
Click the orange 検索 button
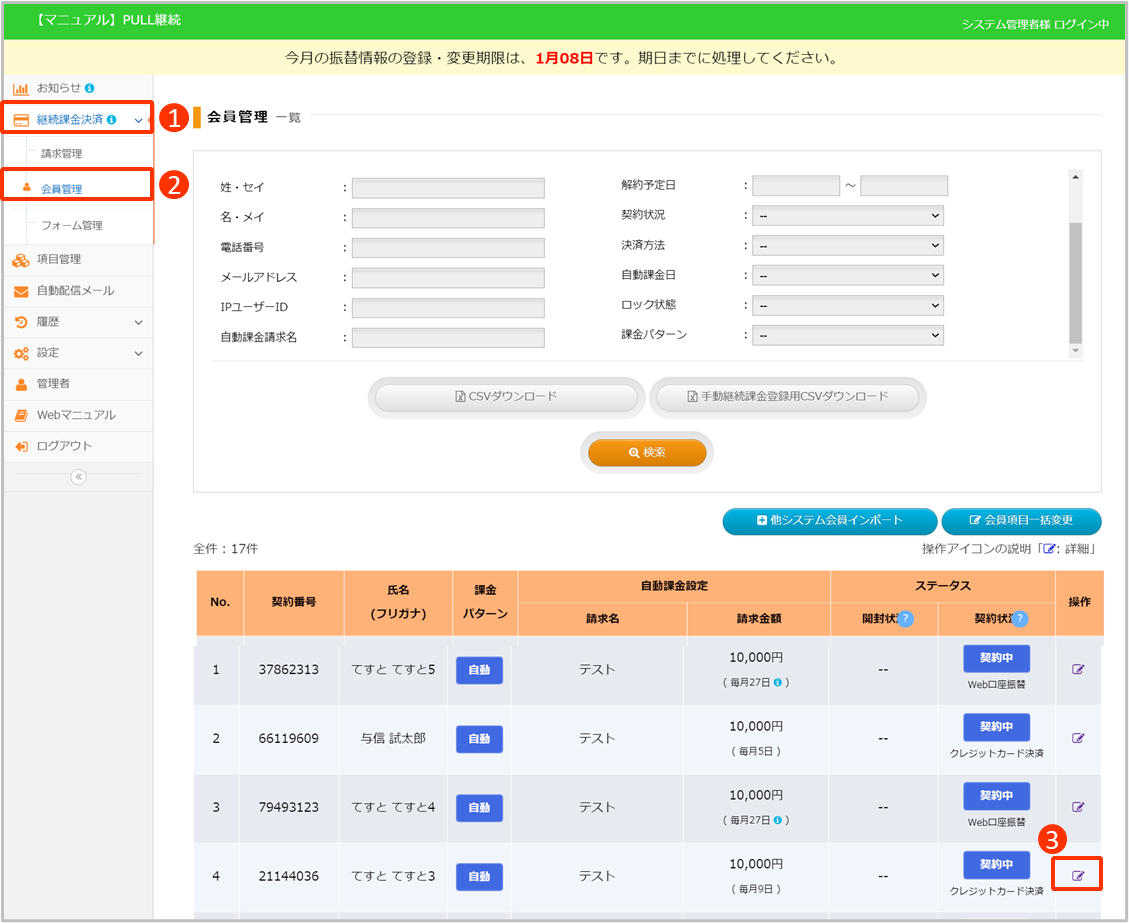click(647, 453)
